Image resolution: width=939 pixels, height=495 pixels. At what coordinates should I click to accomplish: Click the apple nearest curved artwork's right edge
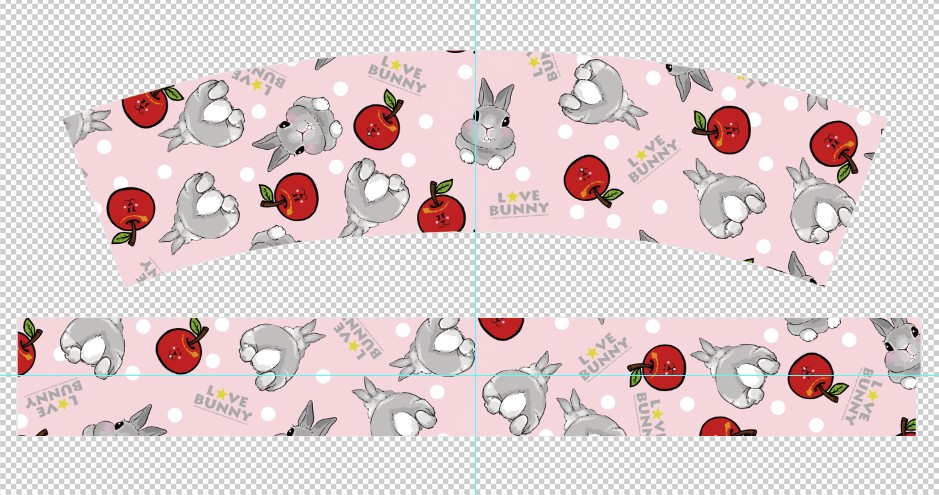point(833,144)
